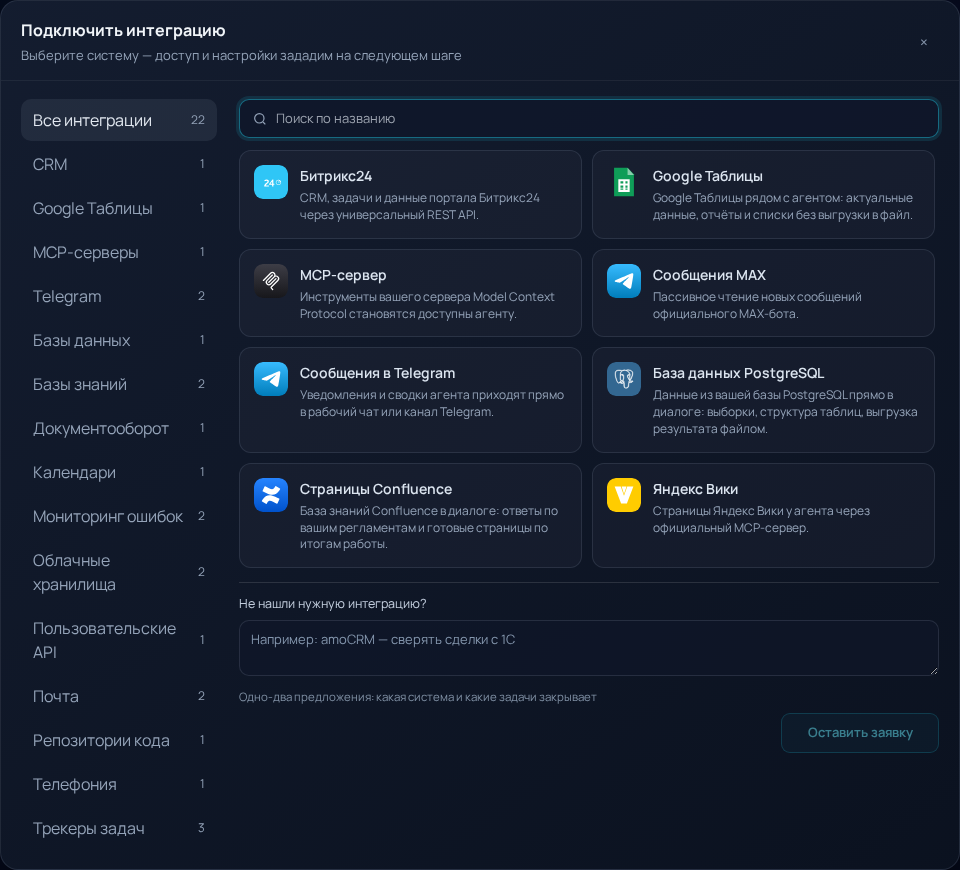960x870 pixels.
Task: Click the Яндекс Вики yellow icon
Action: [x=623, y=495]
